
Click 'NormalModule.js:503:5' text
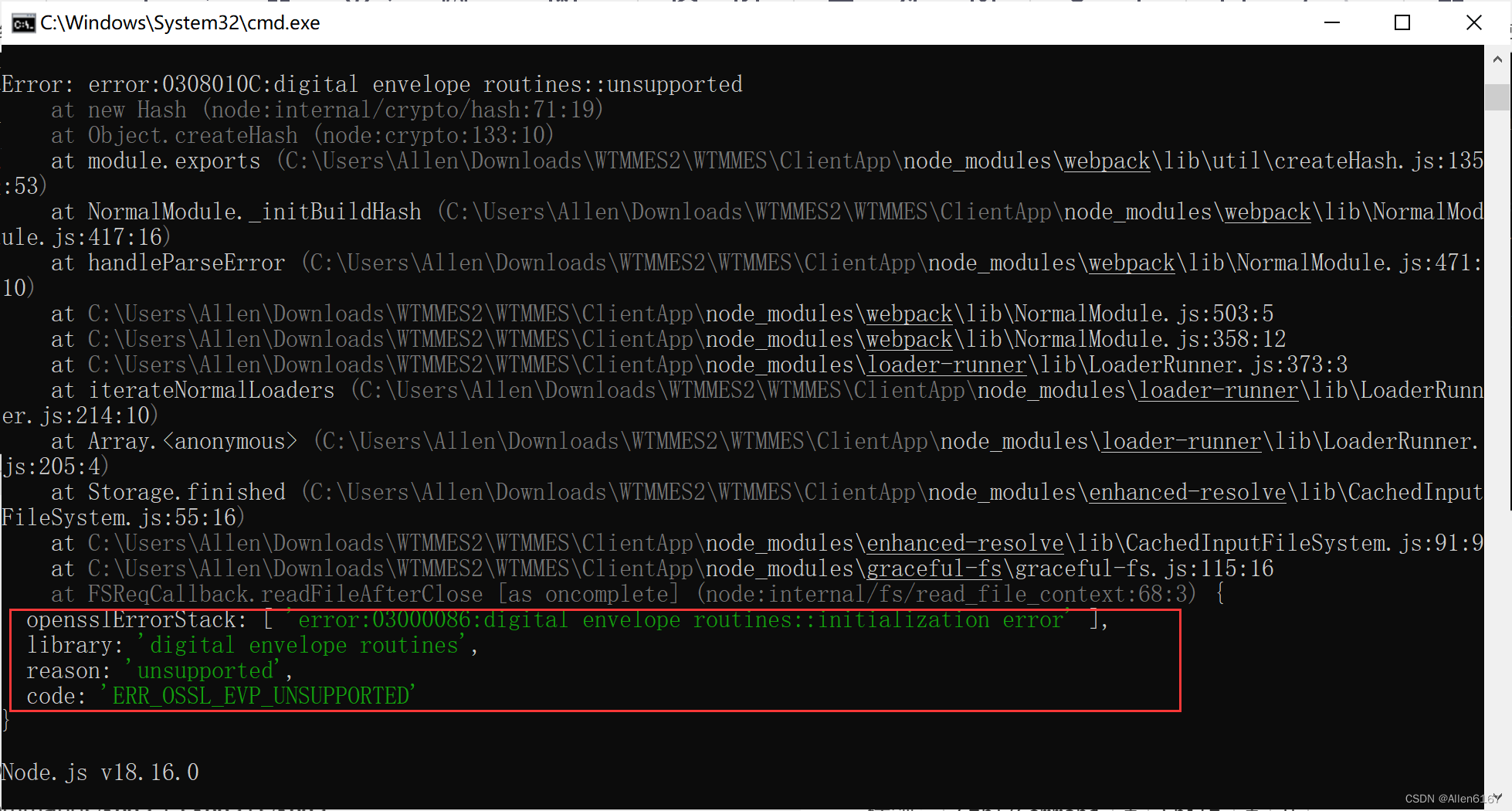pos(1144,314)
